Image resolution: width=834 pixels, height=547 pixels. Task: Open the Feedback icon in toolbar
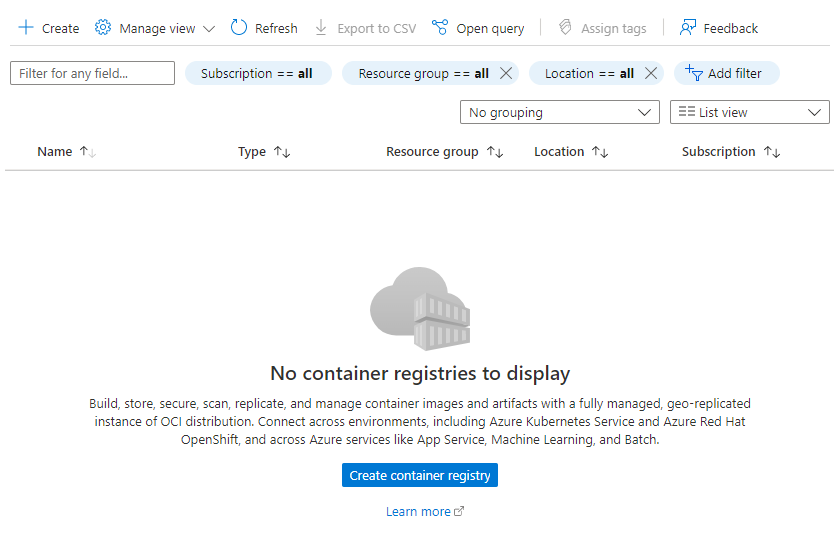pos(688,28)
